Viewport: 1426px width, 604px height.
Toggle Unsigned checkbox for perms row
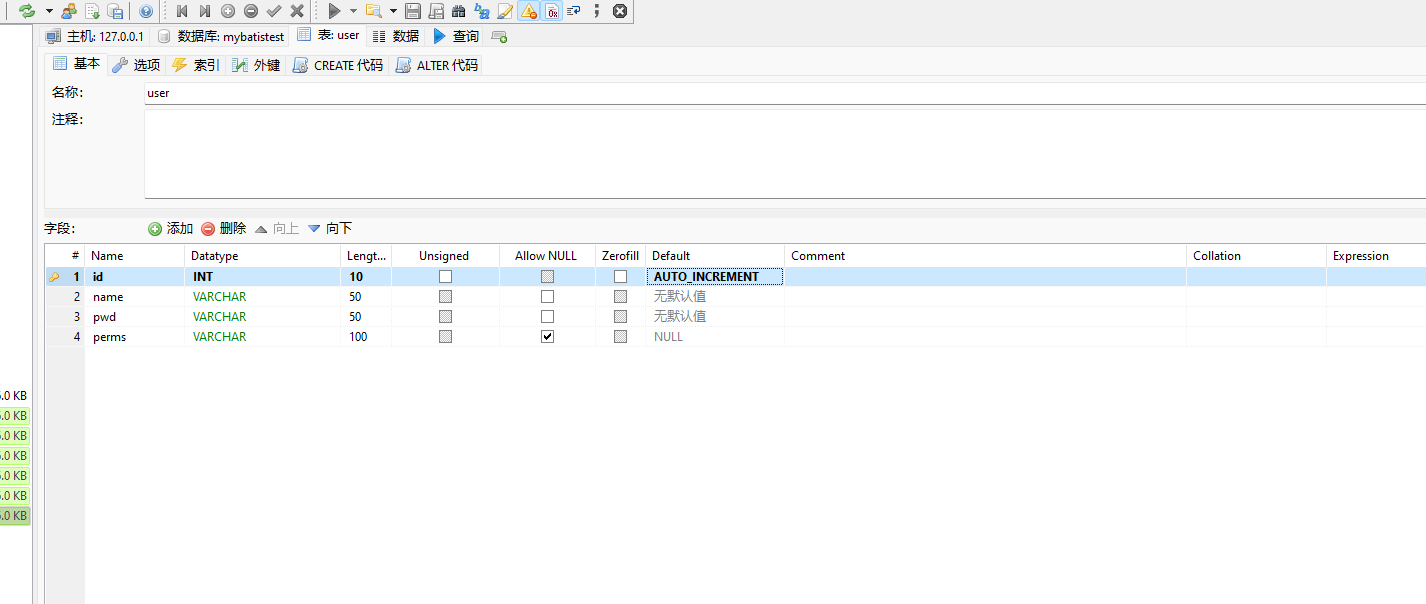click(446, 336)
